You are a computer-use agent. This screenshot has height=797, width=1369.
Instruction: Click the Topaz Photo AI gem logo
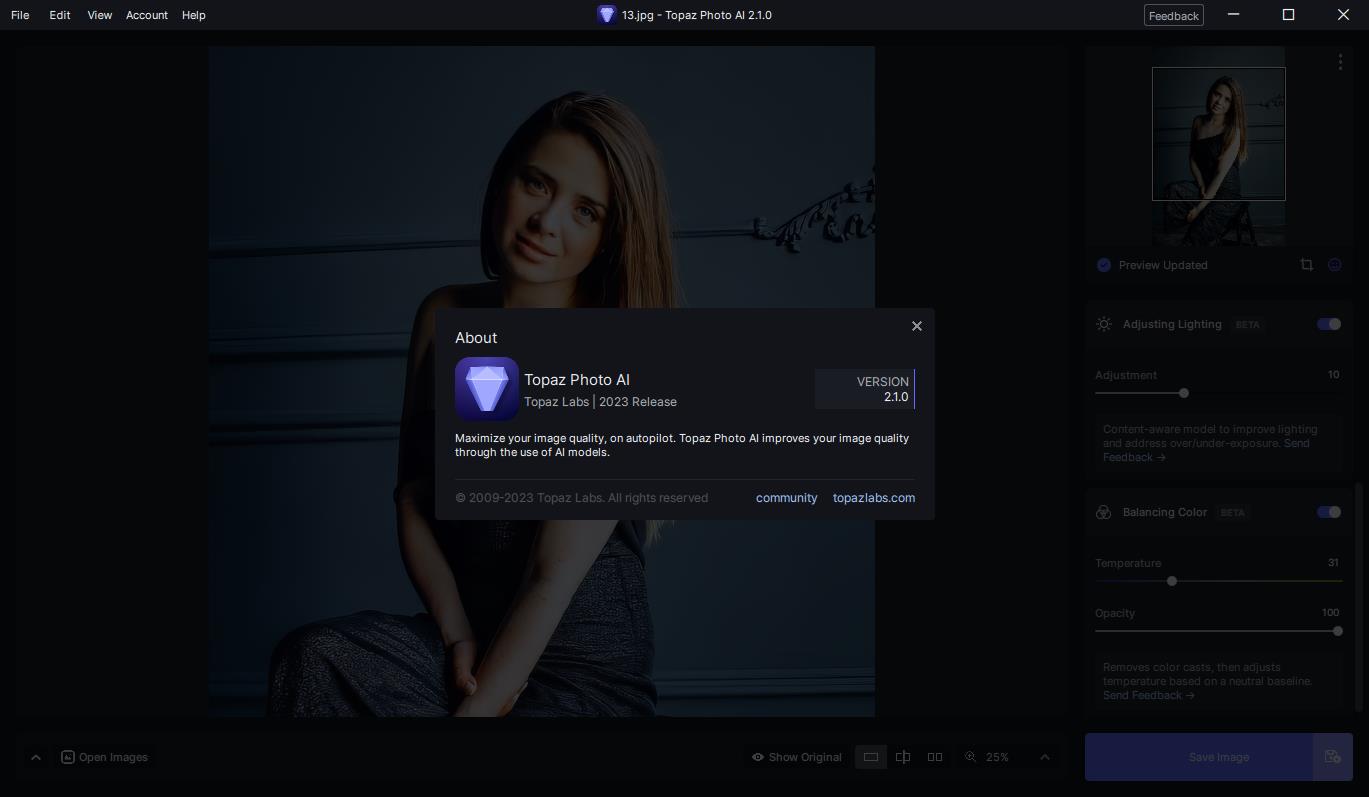pyautogui.click(x=487, y=389)
